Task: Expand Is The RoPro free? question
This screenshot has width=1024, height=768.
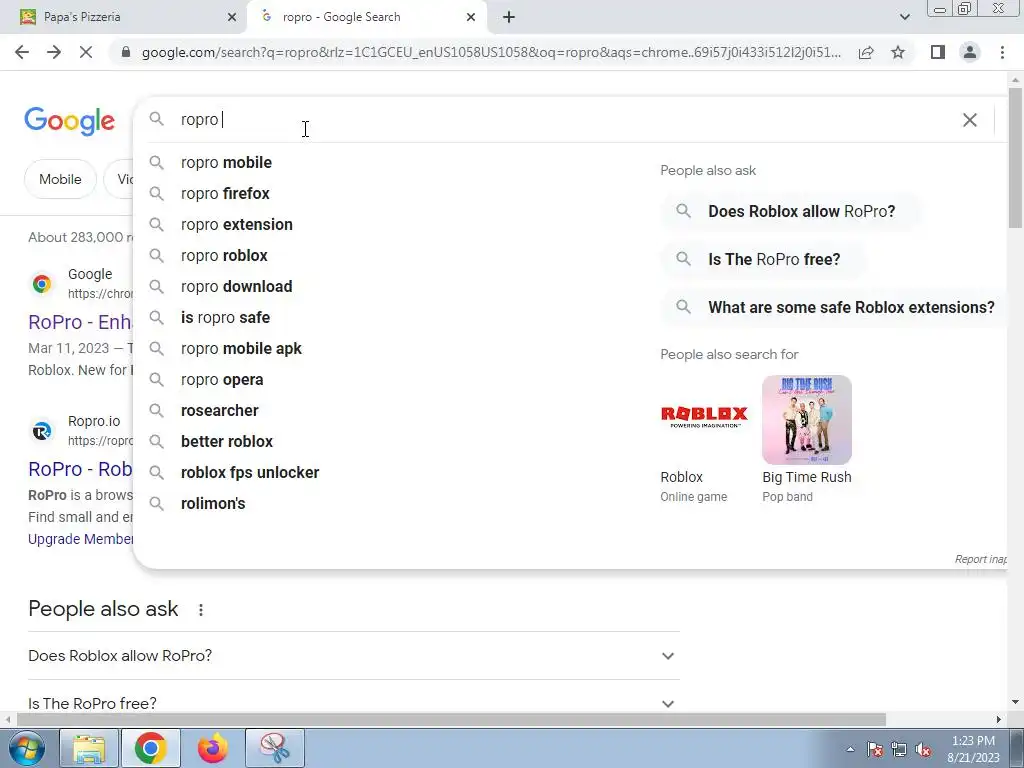Action: click(353, 703)
